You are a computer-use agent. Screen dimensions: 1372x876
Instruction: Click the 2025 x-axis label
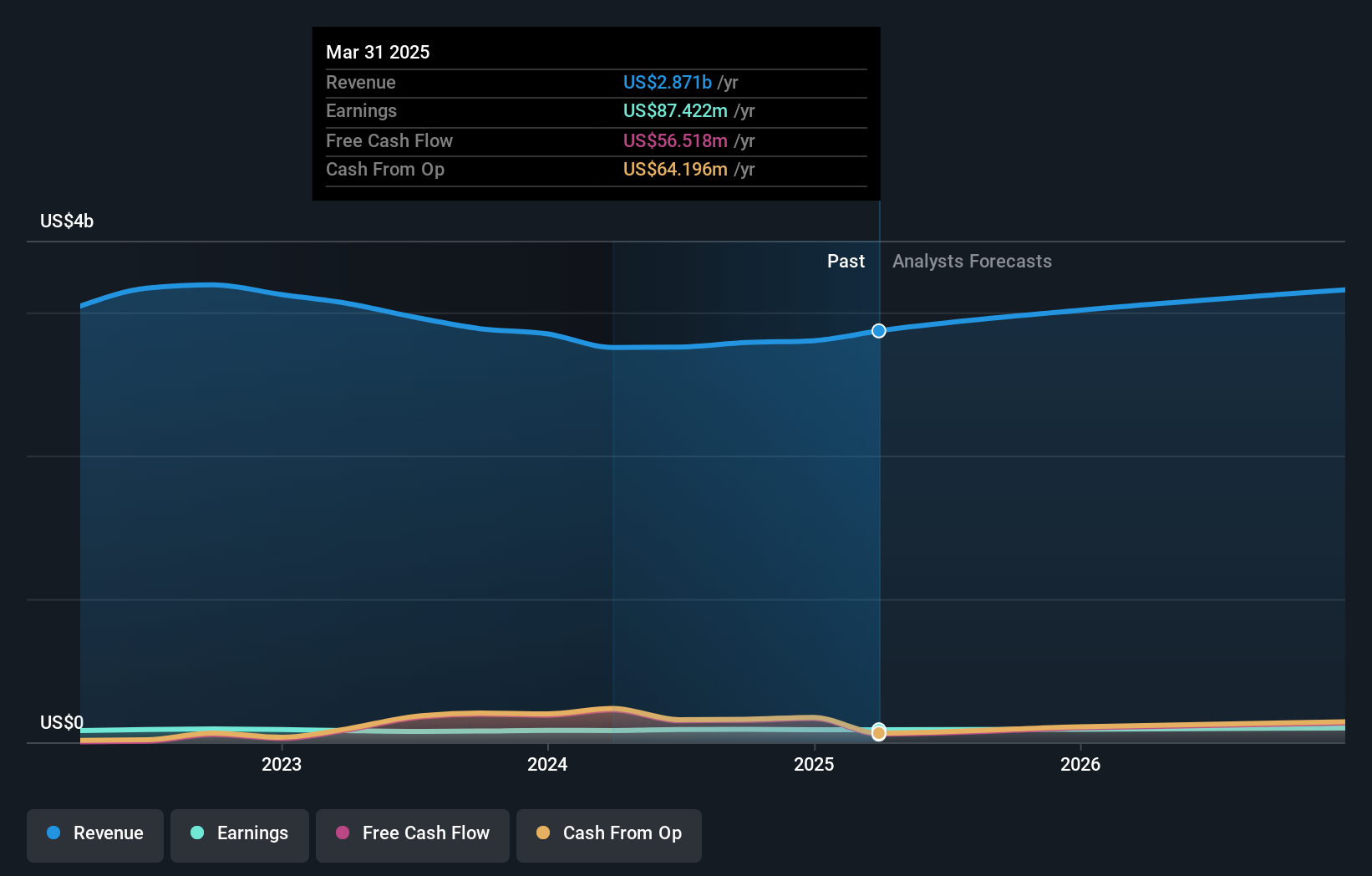pos(814,764)
